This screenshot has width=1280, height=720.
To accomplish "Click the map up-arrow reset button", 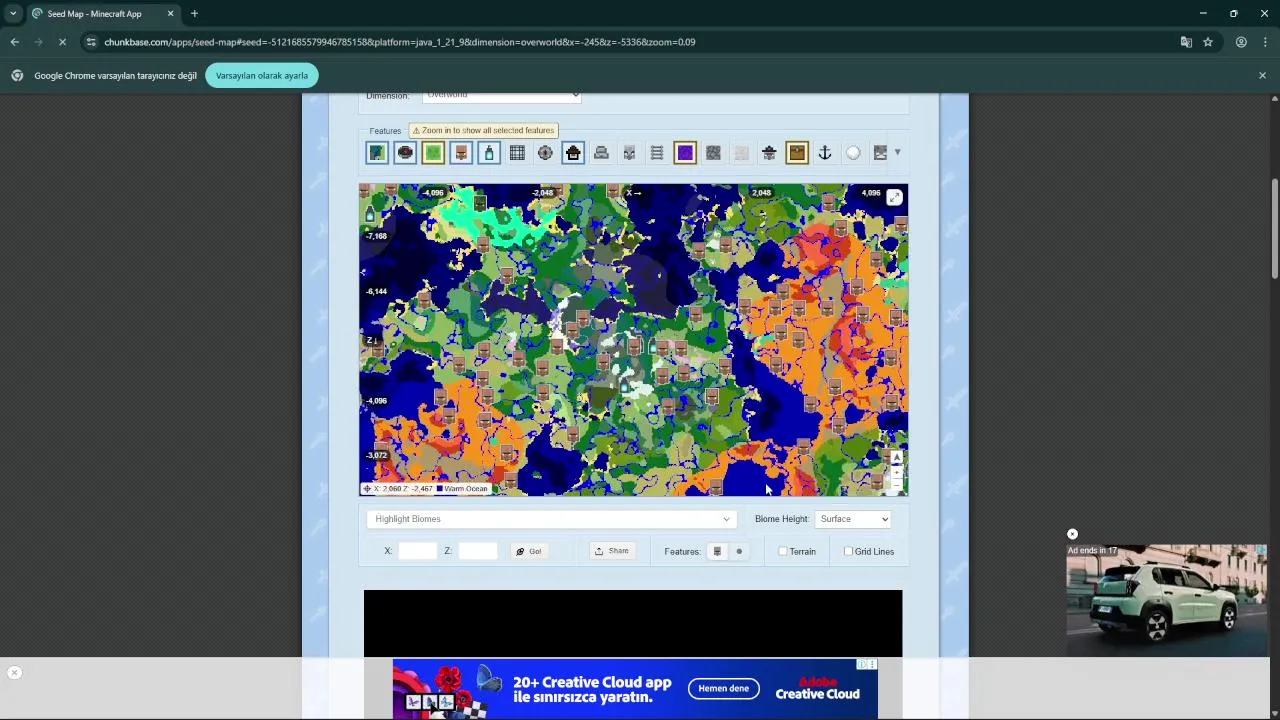I will pyautogui.click(x=896, y=458).
